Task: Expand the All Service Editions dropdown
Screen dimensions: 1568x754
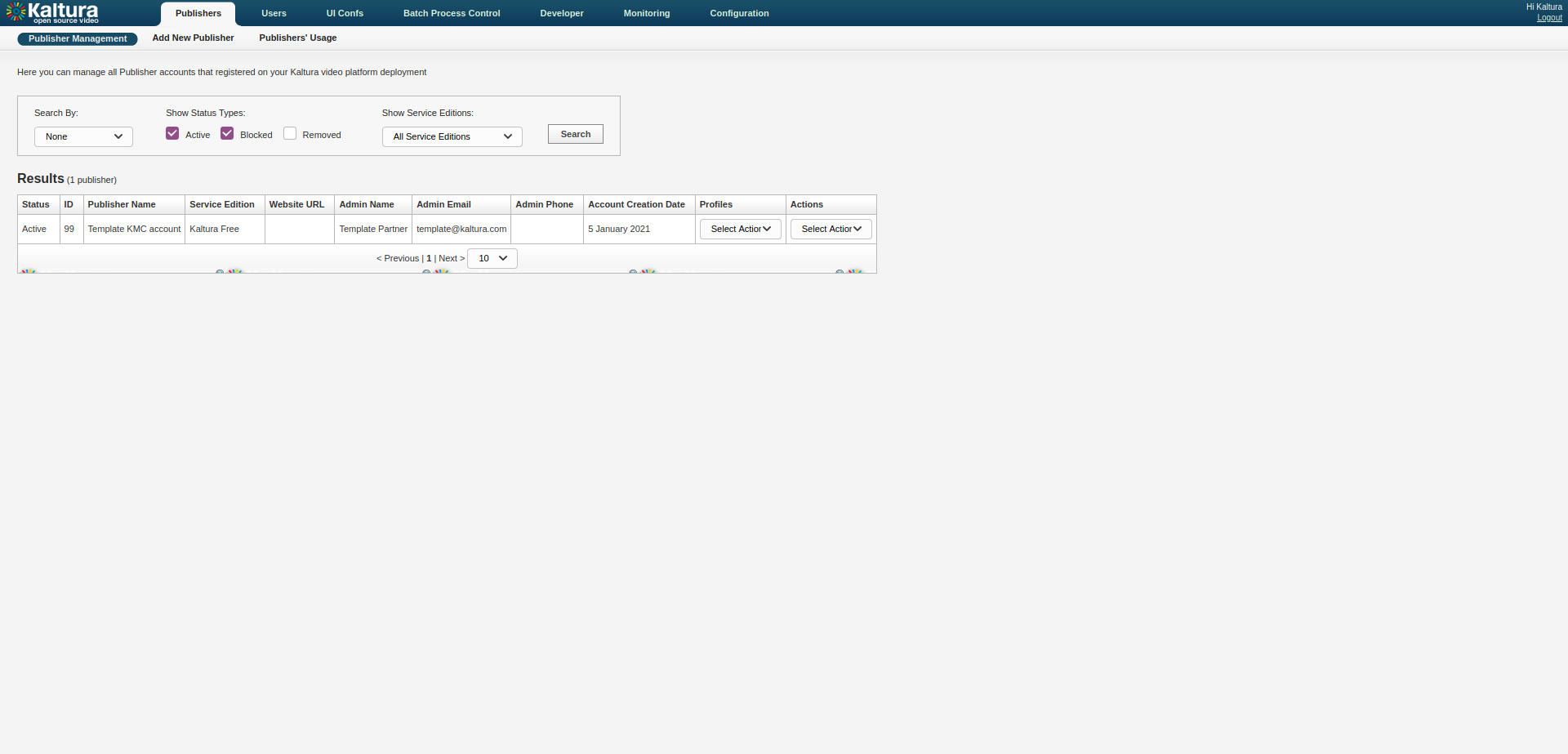Action: point(452,136)
